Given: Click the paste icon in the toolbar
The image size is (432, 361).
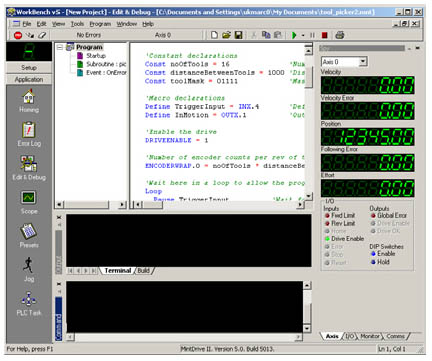Looking at the screenshot, I should 277,35.
